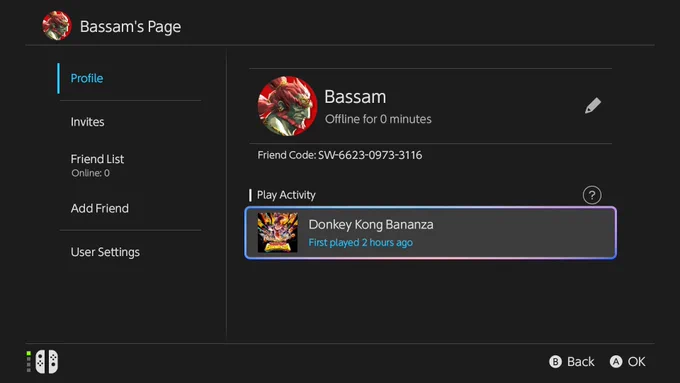Click the 'Offline for 0 minutes' status

coord(378,119)
